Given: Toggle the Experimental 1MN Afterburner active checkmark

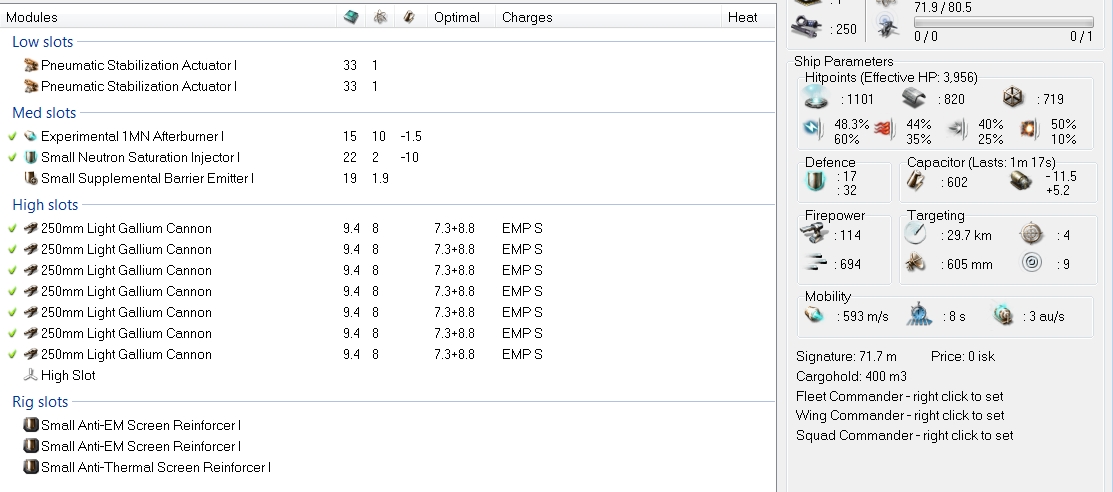Looking at the screenshot, I should (x=12, y=136).
